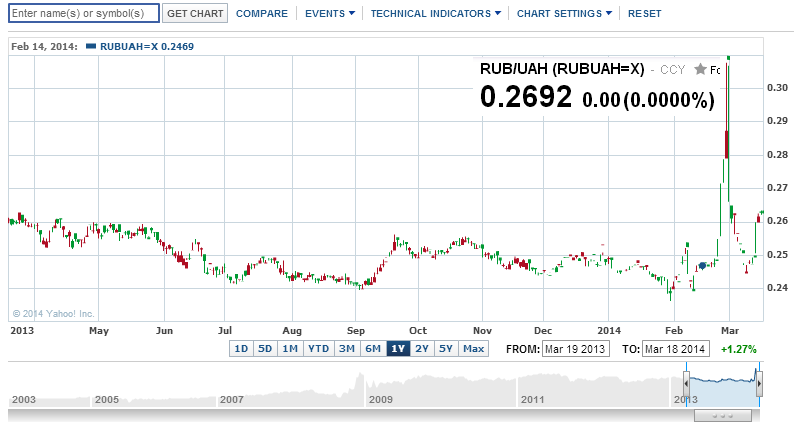
Task: Click the horizontal scrollbar thumb under the overview
Action: point(723,415)
